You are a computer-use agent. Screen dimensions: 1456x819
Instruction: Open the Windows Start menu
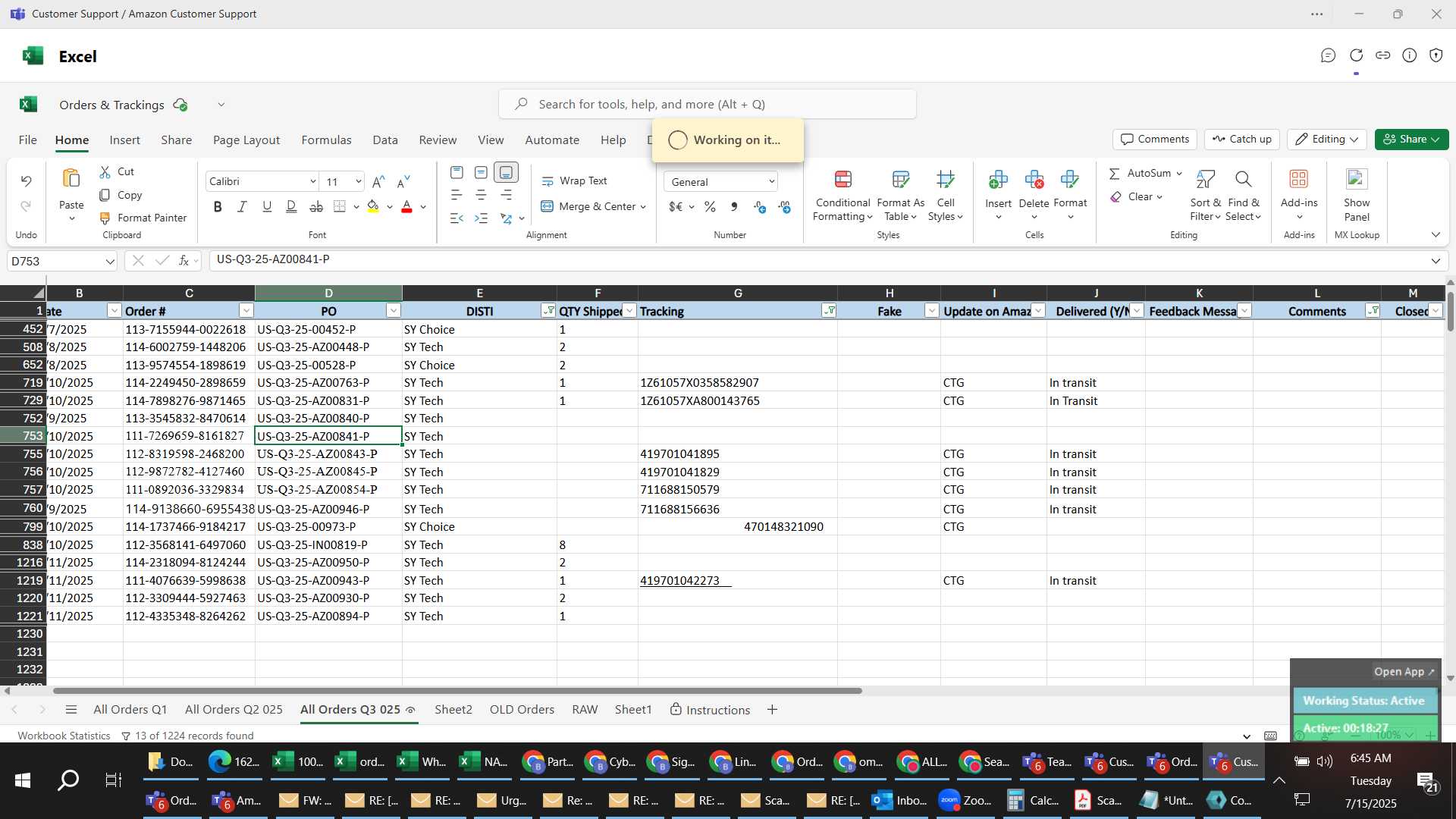(x=23, y=780)
